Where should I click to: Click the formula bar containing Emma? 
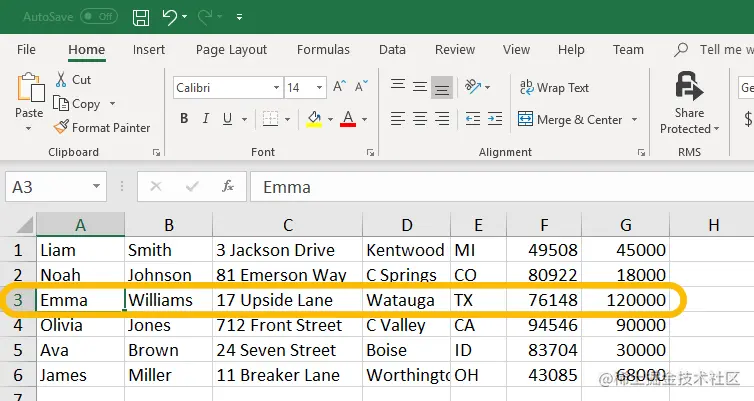tap(502, 187)
